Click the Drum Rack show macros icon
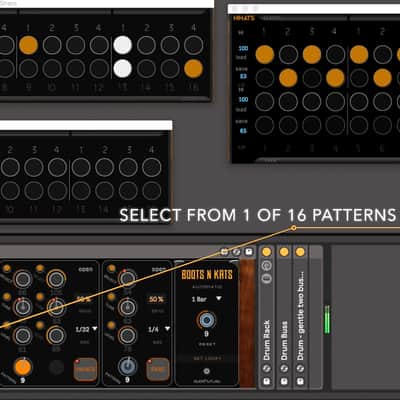This screenshot has height=400, width=400. pos(266,266)
